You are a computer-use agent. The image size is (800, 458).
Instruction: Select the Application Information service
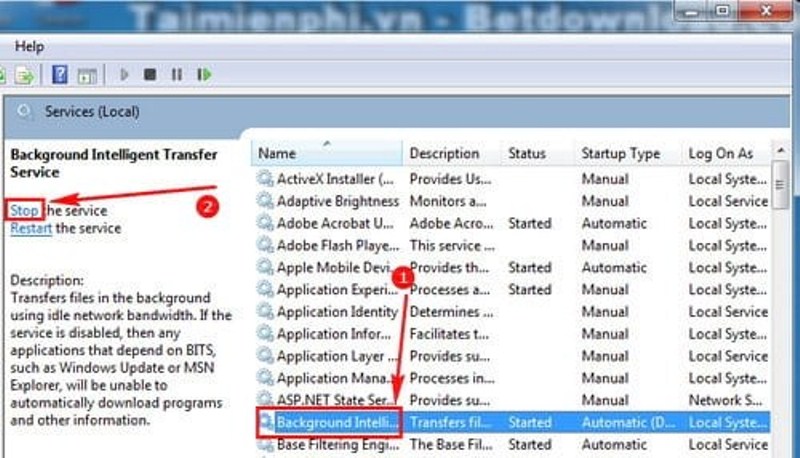pyautogui.click(x=513, y=334)
